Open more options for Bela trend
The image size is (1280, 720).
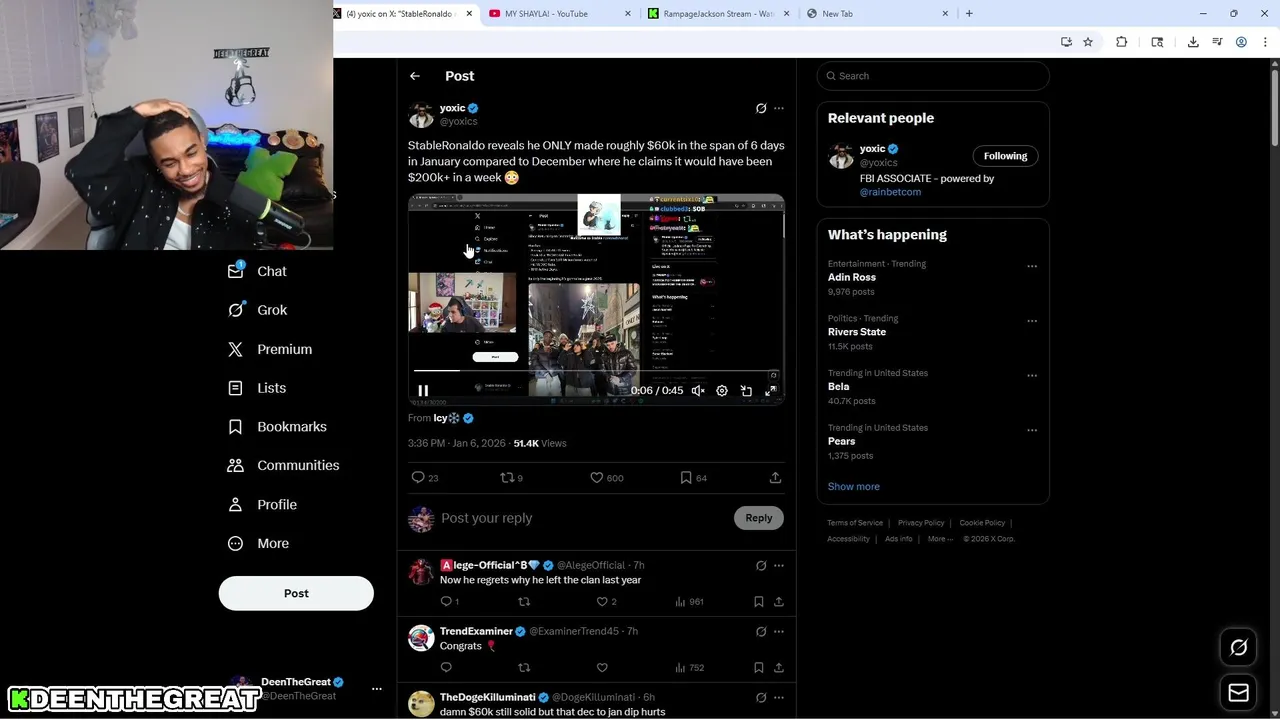(1032, 376)
